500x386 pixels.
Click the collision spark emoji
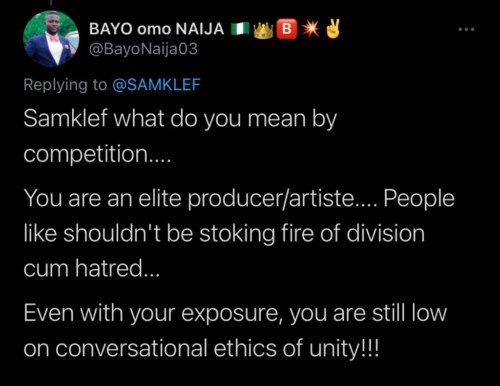[311, 29]
